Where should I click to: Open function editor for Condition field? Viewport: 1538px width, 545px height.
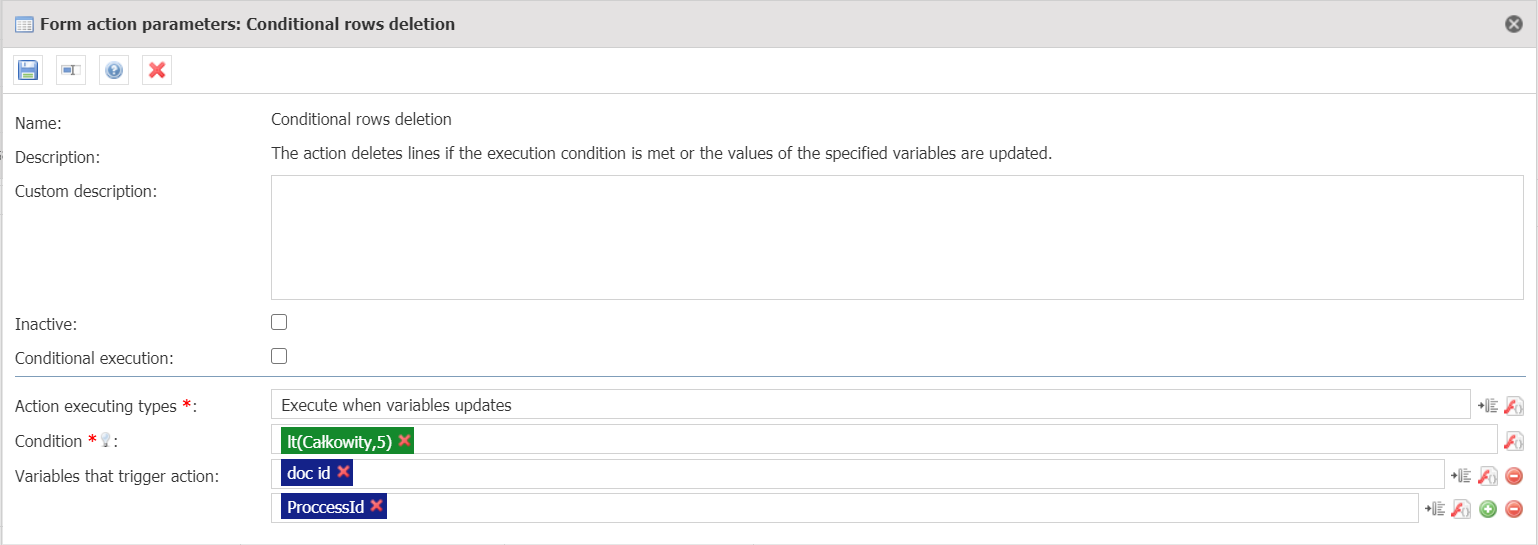[x=1514, y=441]
